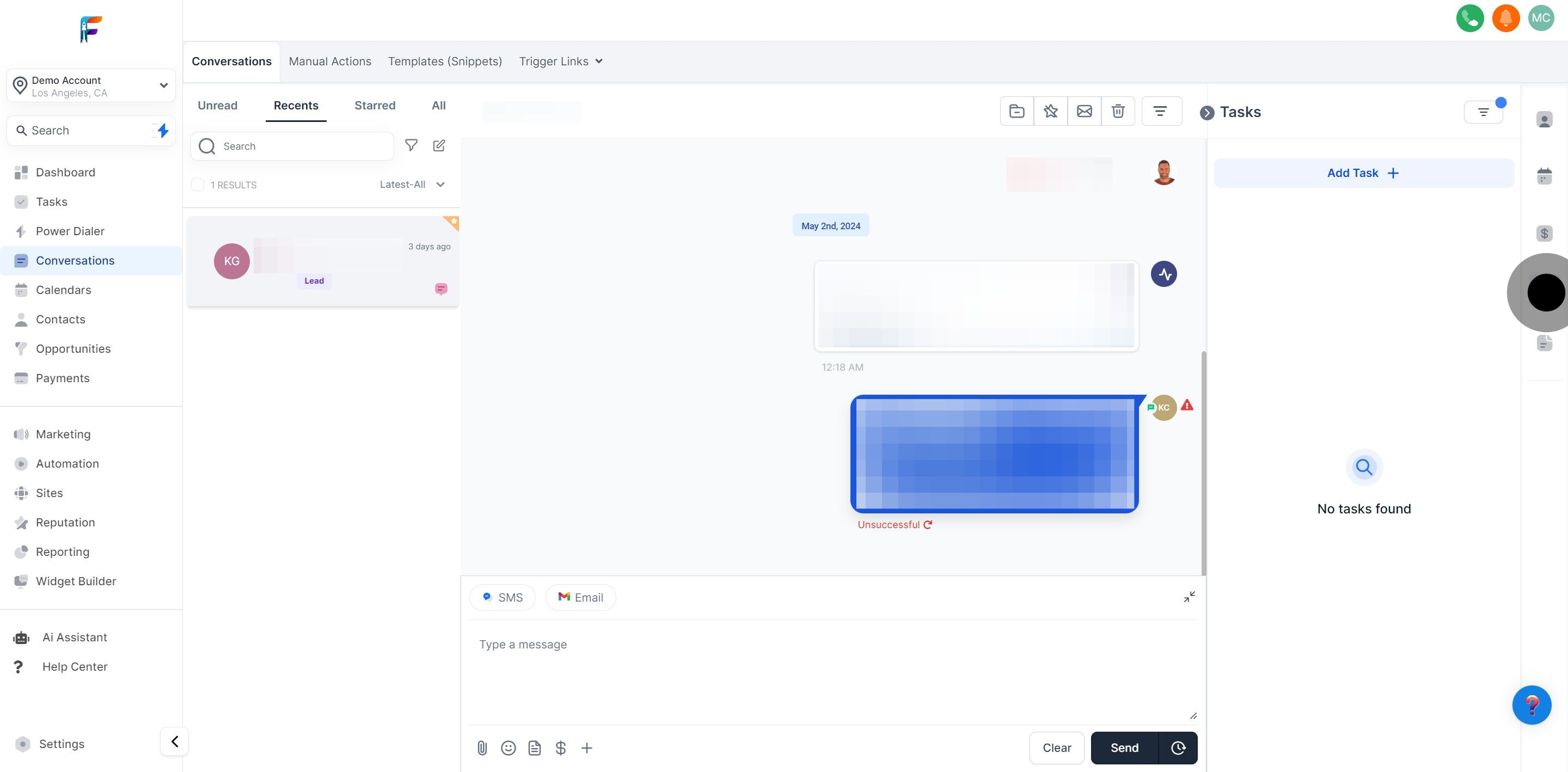Expand Demo Account location switcher
Viewport: 1568px width, 772px height.
91,86
